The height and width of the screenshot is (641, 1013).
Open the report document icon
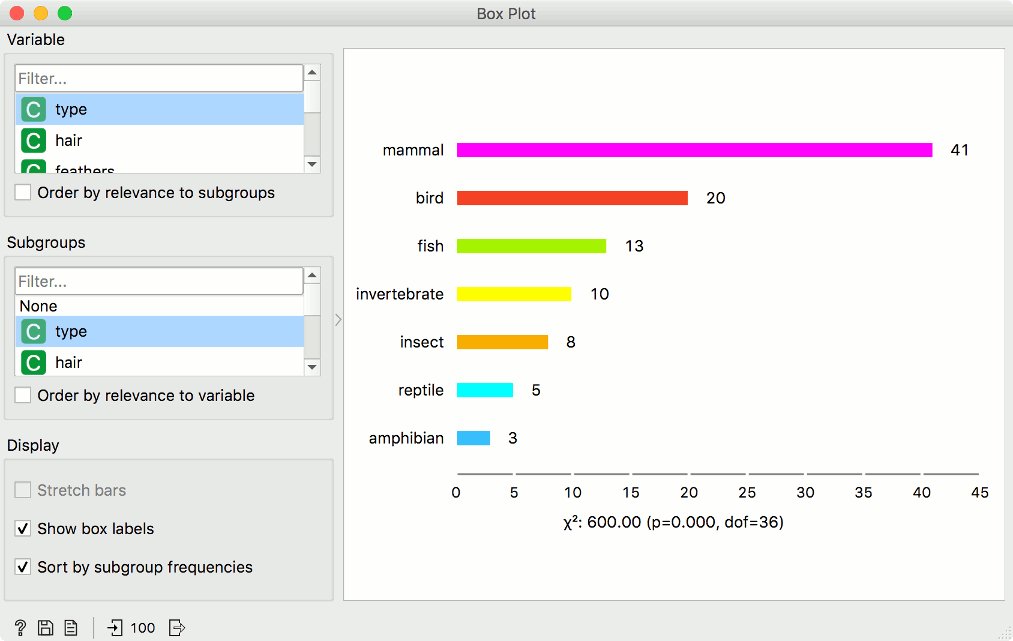(71, 627)
